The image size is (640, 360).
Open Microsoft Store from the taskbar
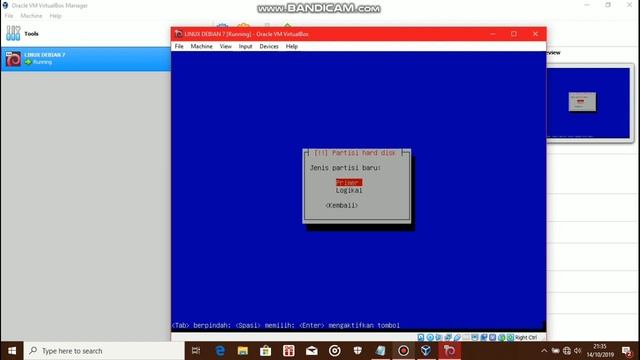click(x=266, y=351)
